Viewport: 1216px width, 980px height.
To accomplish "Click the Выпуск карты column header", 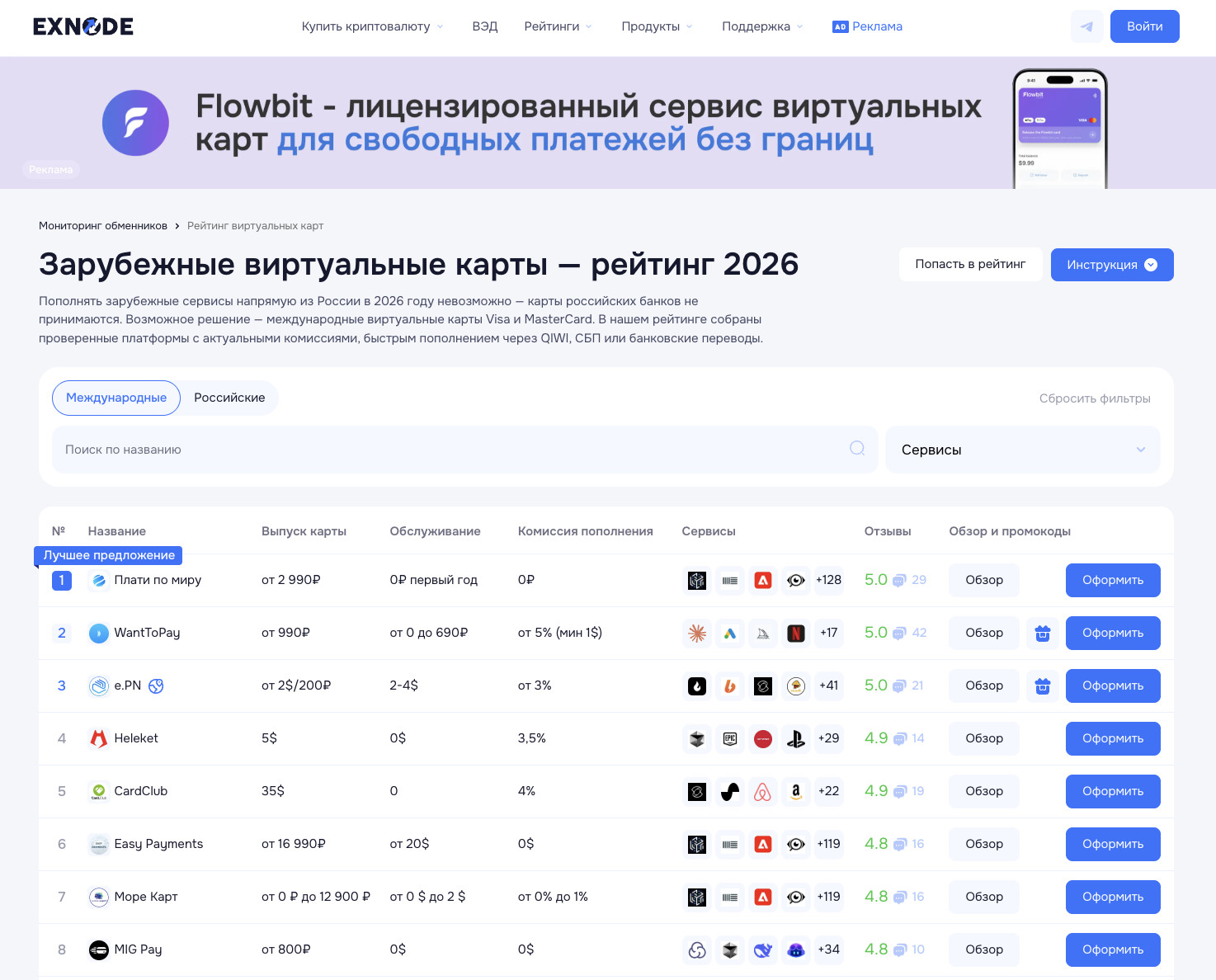I will [304, 531].
